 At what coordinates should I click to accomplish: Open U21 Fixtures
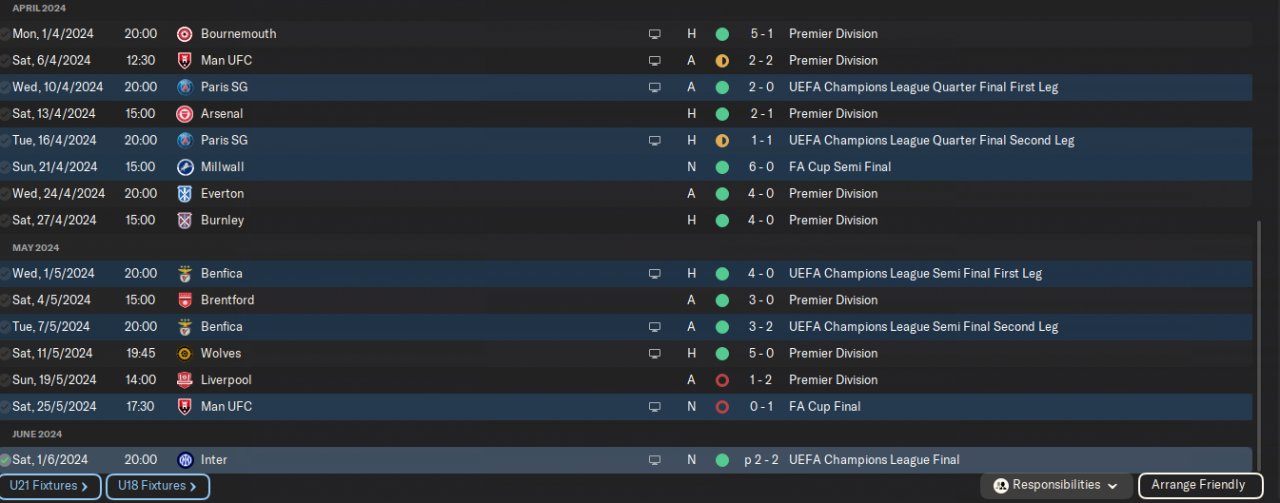click(50, 486)
